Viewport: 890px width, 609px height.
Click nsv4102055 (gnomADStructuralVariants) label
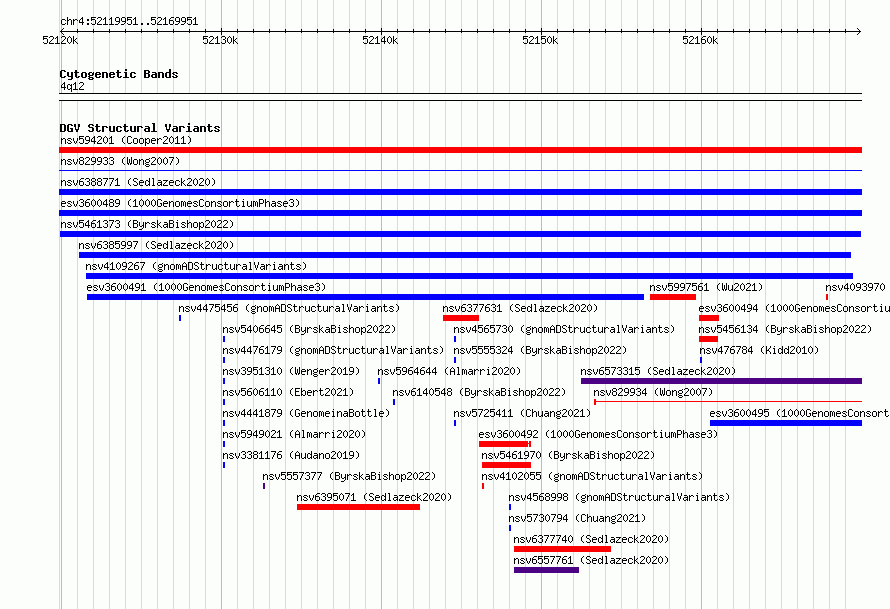click(x=592, y=476)
